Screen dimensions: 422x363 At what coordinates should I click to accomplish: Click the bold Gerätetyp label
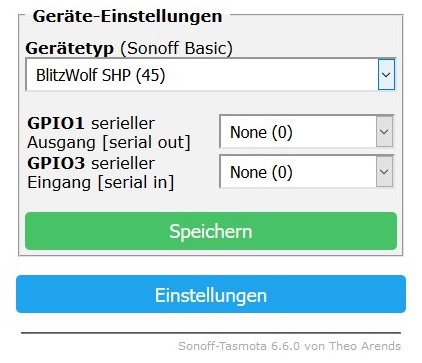coord(70,49)
